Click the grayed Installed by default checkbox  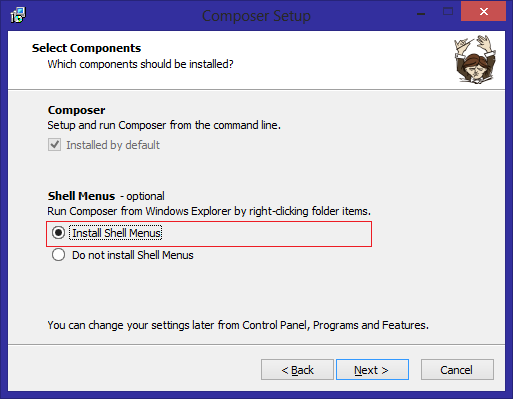coord(54,145)
